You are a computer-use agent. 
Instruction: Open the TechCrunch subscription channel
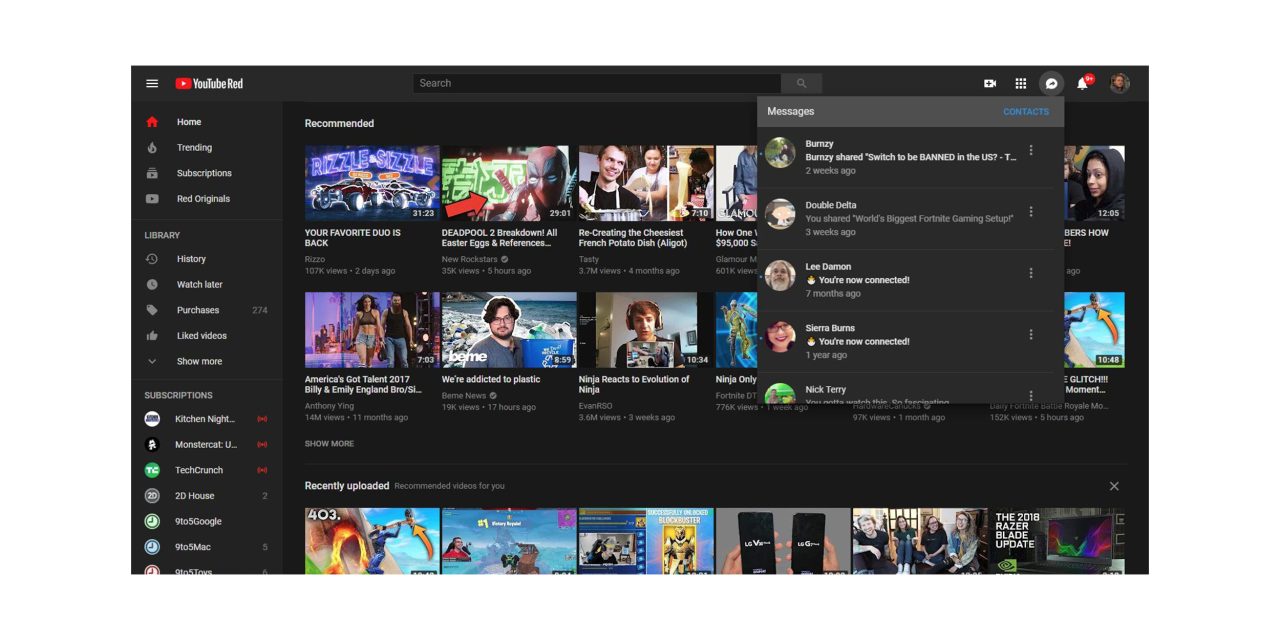point(199,470)
